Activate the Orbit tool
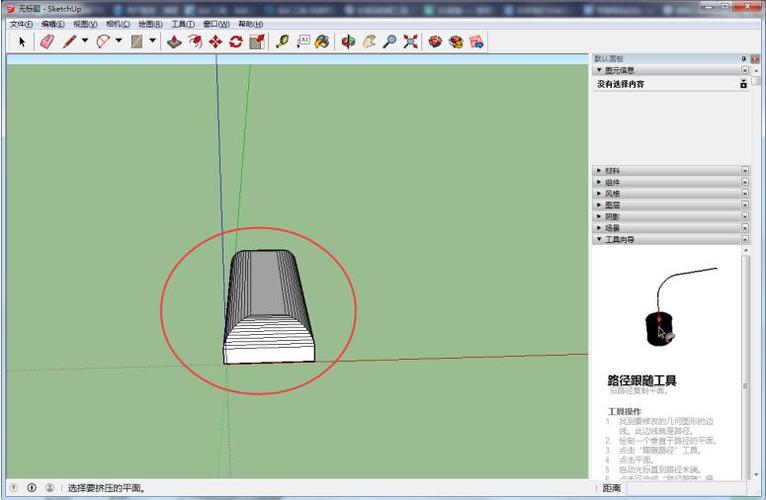Screen dimensions: 766x500 pyautogui.click(x=348, y=42)
